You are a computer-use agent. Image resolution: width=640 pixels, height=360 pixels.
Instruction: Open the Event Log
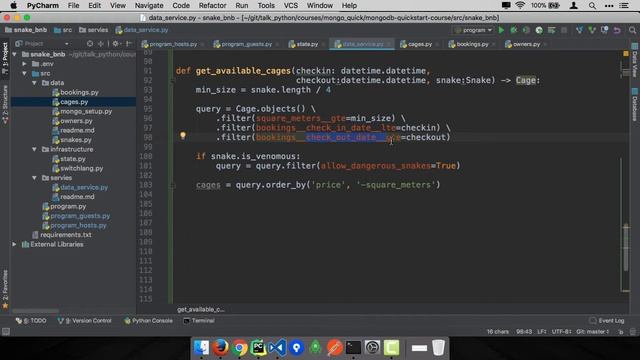(607, 321)
